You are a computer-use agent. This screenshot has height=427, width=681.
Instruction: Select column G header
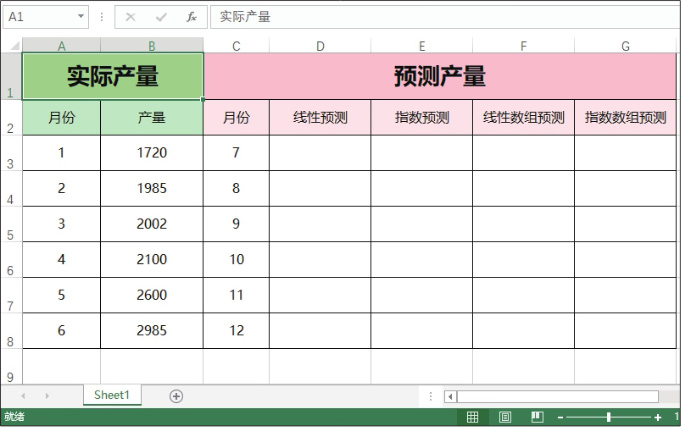point(625,46)
